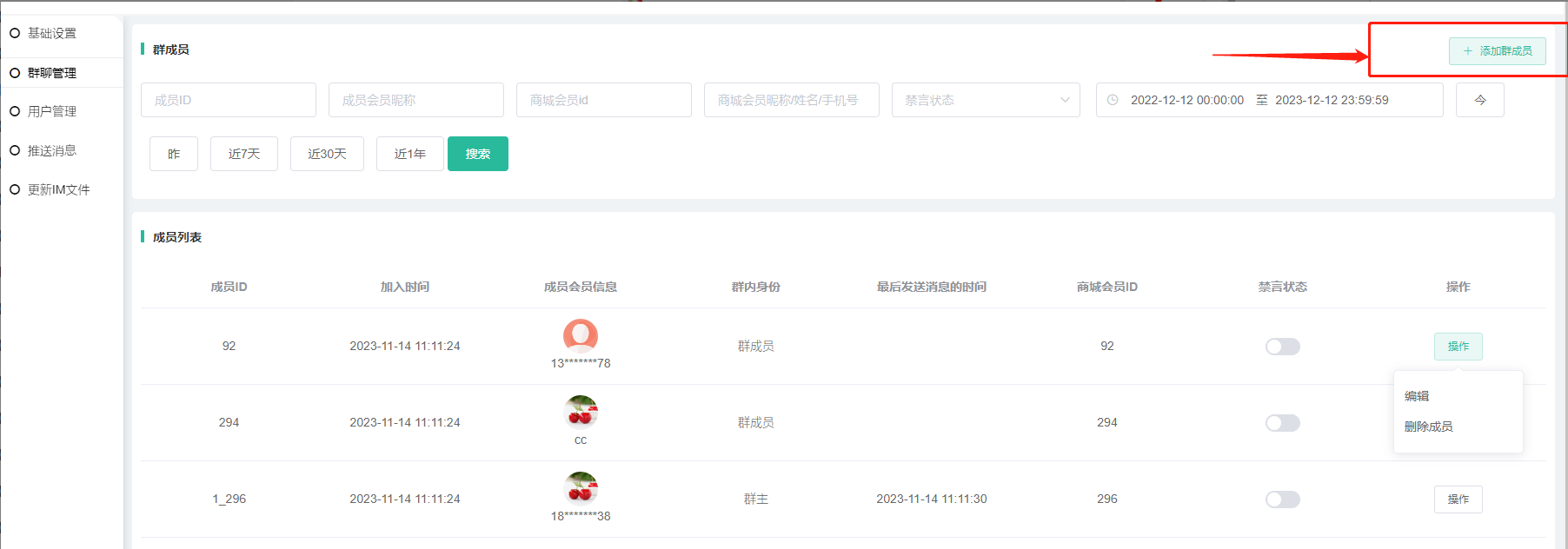Select the 近7天 quick date filter

coord(244,154)
